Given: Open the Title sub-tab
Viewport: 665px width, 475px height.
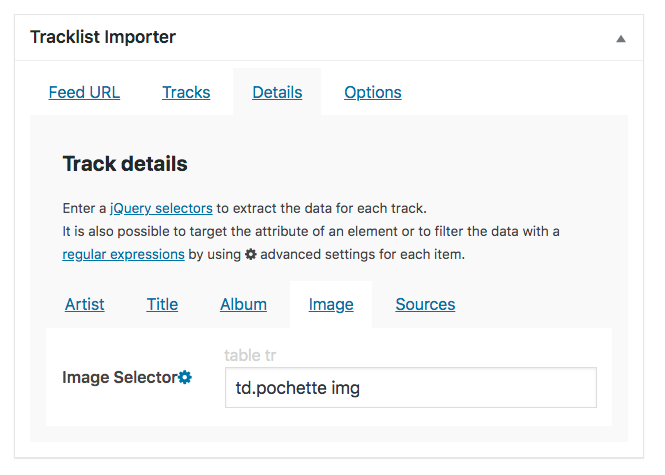Looking at the screenshot, I should coord(162,304).
